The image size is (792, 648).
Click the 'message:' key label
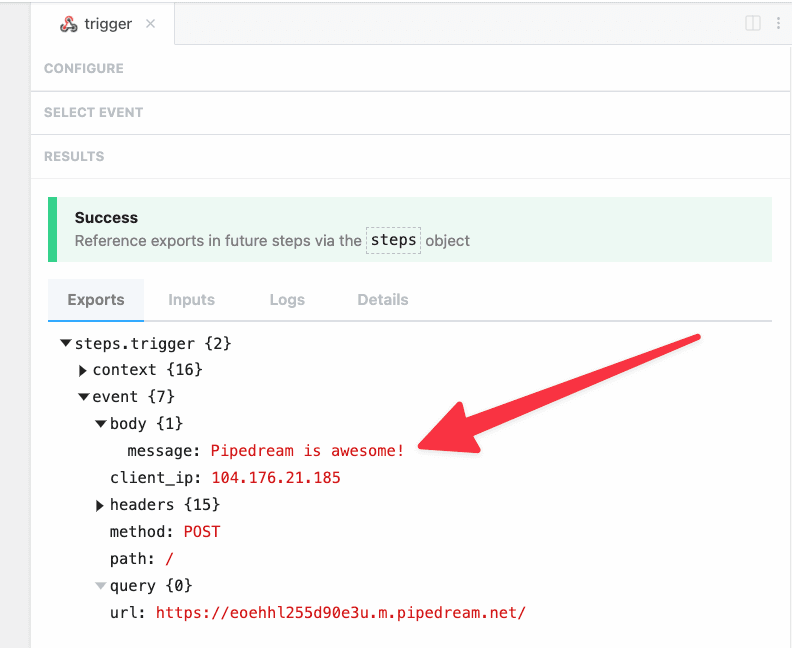(164, 451)
